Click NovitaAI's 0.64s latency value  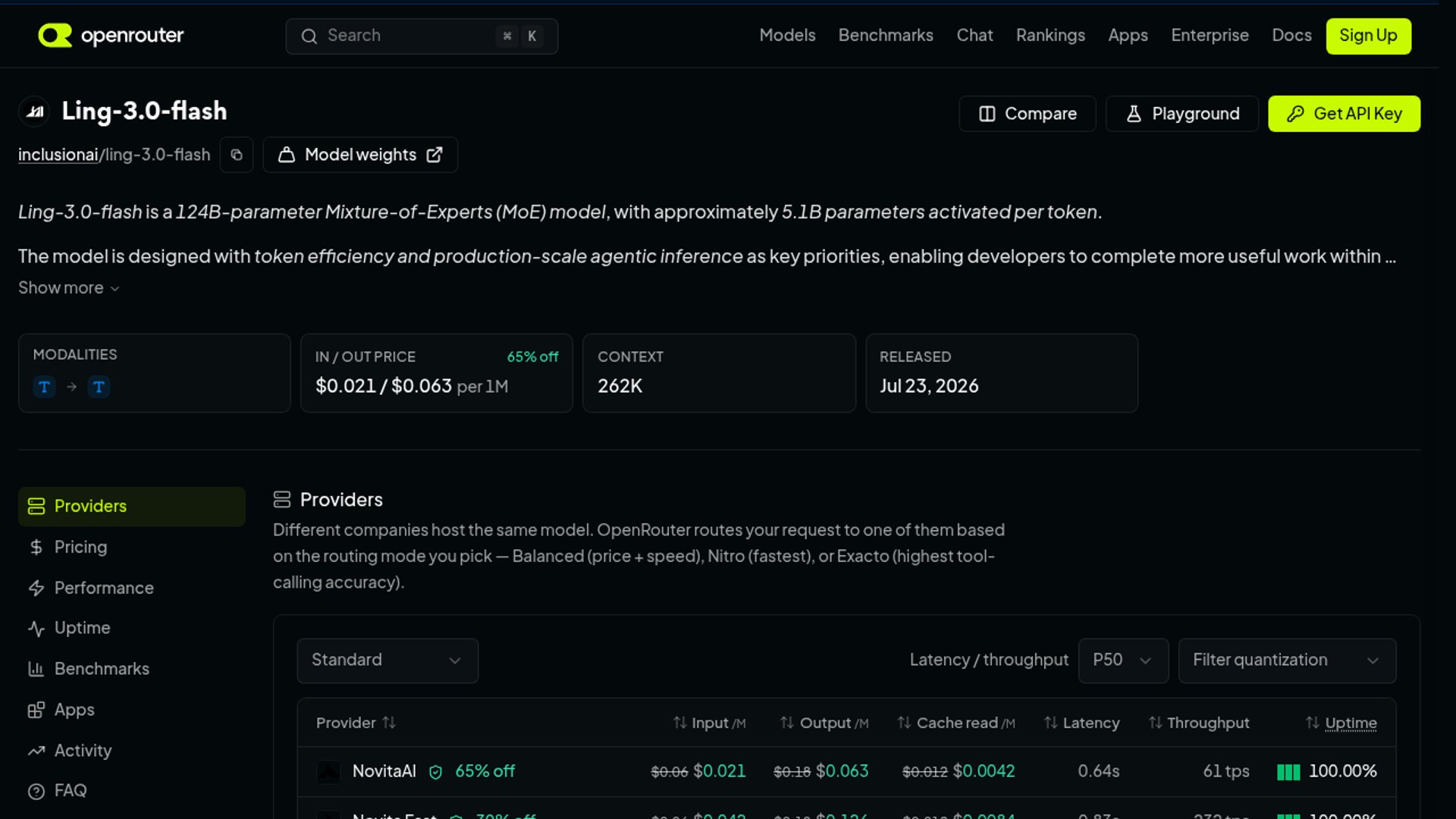1099,771
